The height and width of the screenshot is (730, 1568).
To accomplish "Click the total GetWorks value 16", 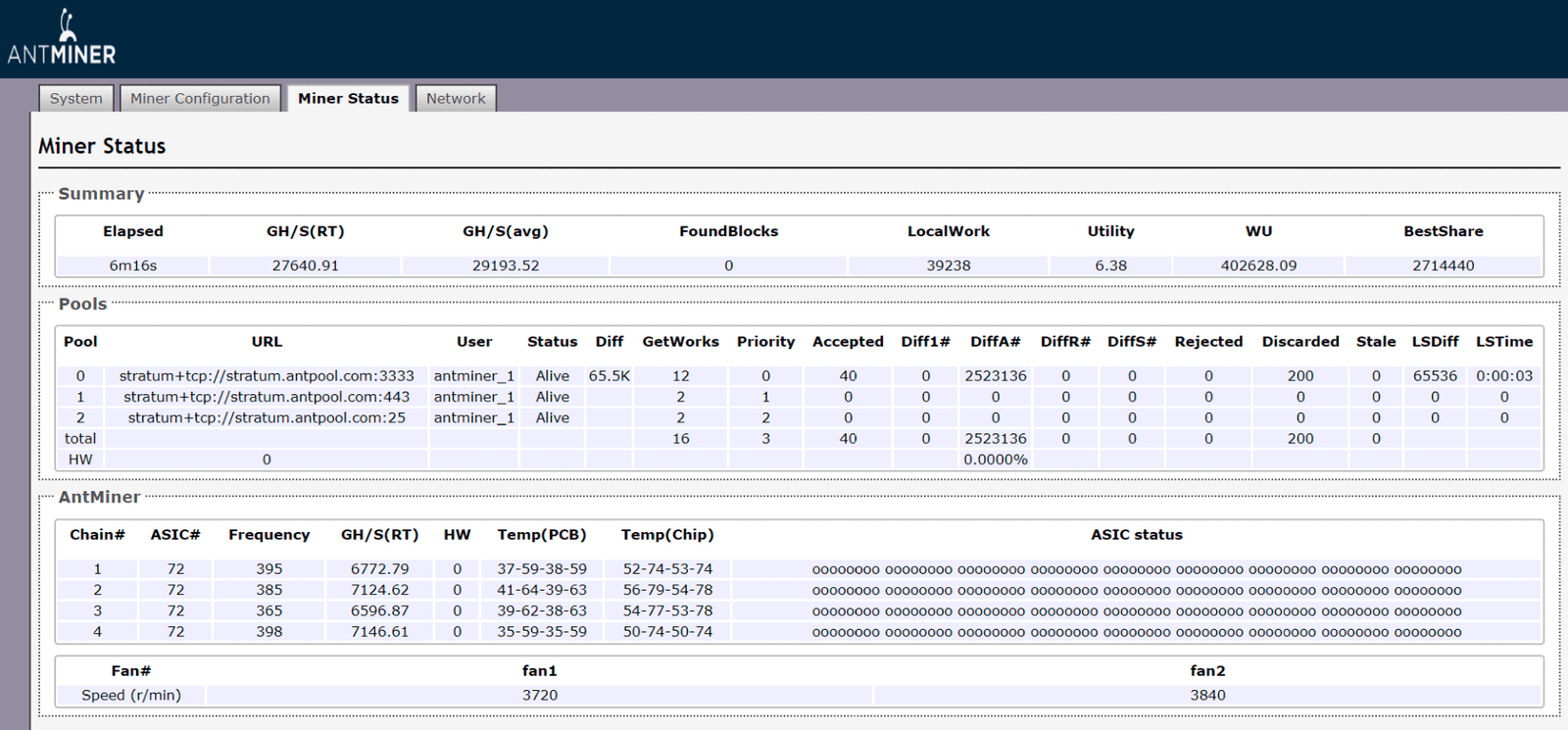I will pos(681,439).
